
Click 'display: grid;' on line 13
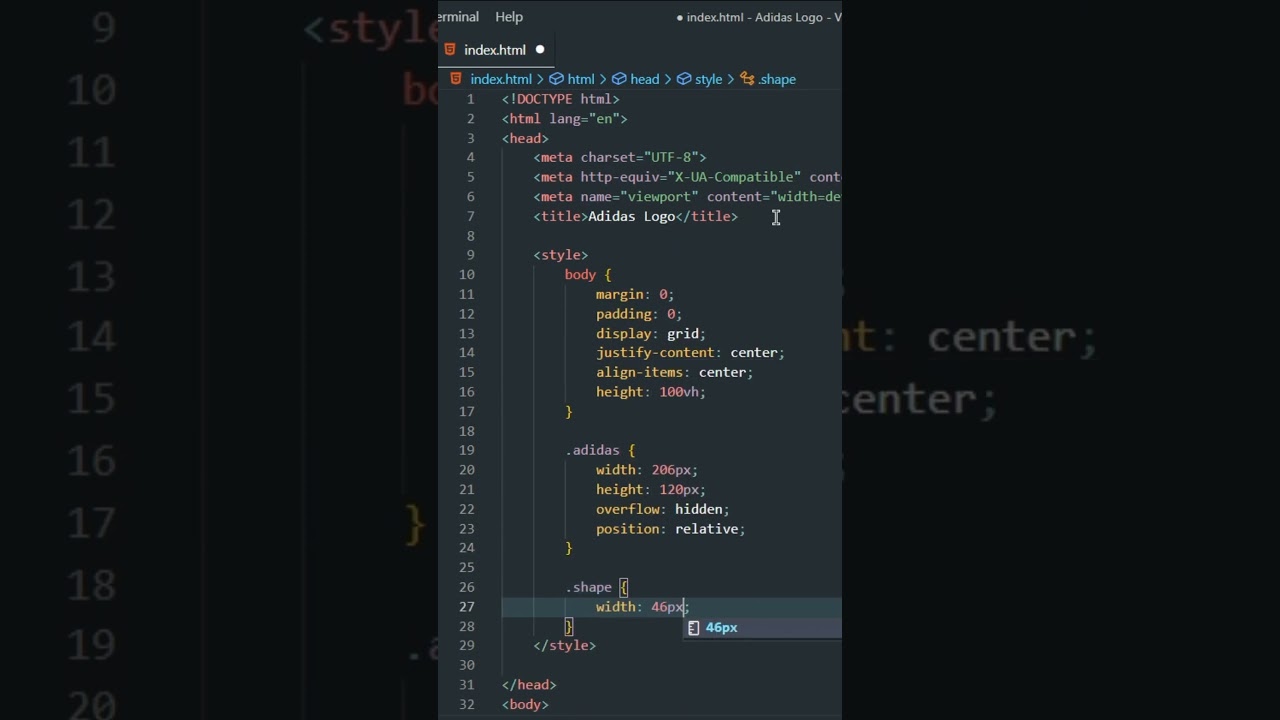click(652, 333)
